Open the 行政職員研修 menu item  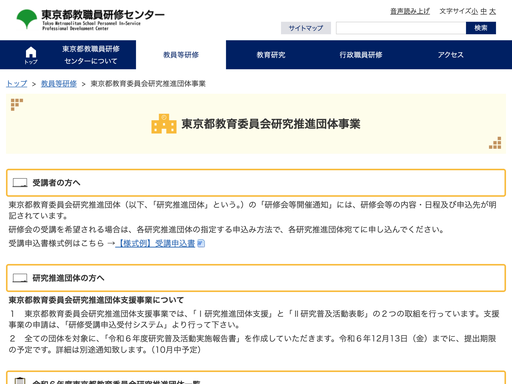click(361, 55)
